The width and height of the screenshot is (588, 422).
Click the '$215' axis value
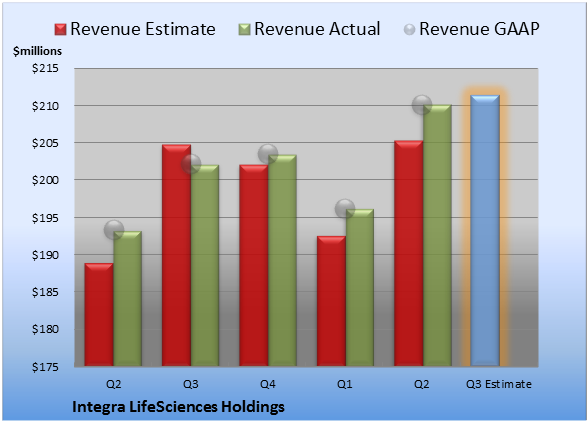[x=46, y=68]
